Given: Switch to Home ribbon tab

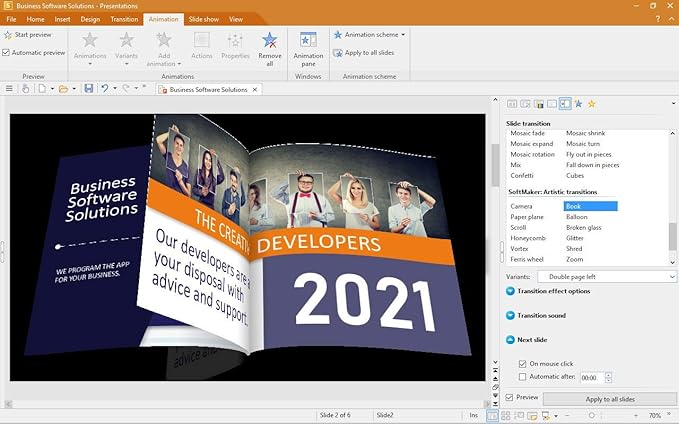Looking at the screenshot, I should point(35,19).
